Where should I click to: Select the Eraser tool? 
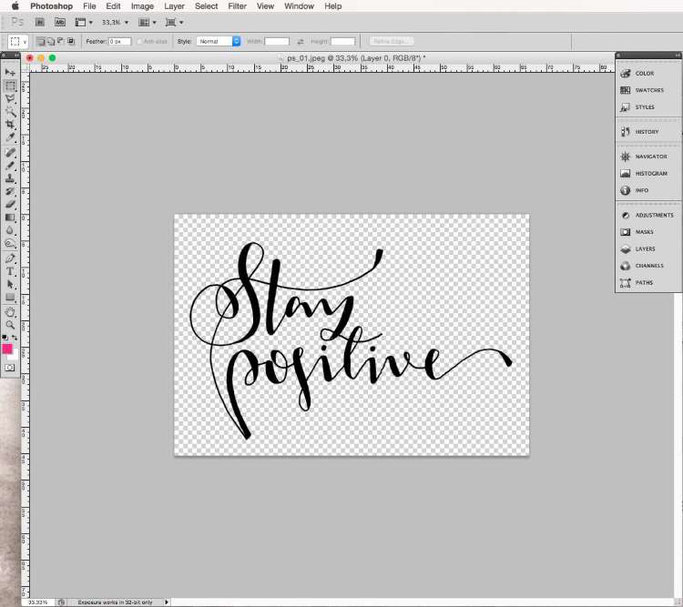[x=10, y=205]
